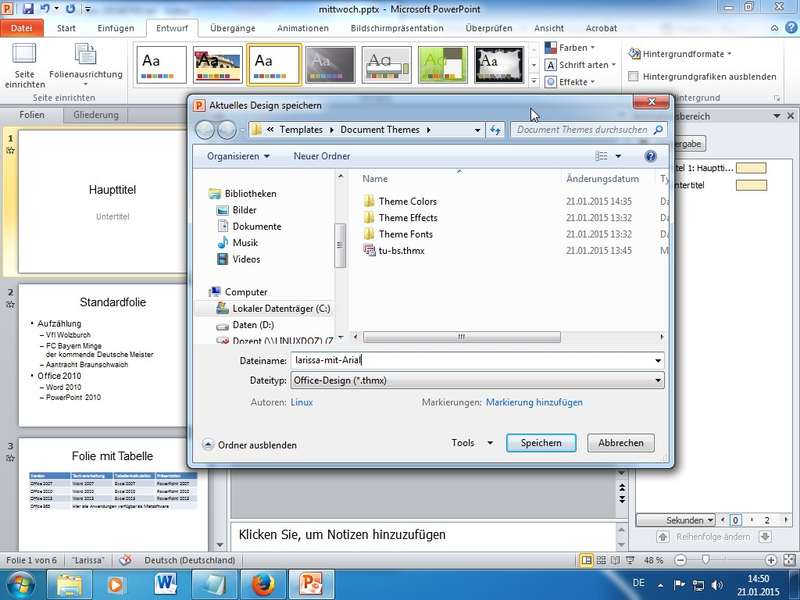Select the Theme Colors folder
Viewport: 800px width, 600px height.
click(407, 201)
